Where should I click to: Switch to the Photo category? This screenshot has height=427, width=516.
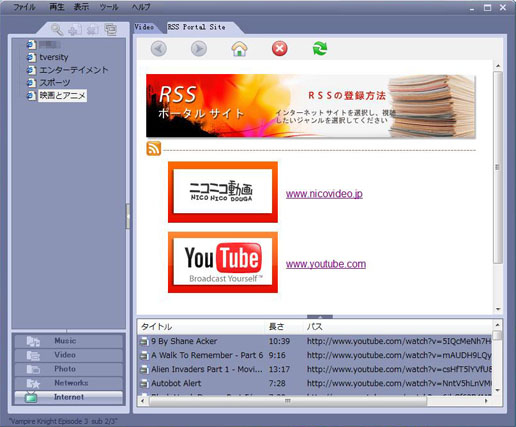pos(69,369)
